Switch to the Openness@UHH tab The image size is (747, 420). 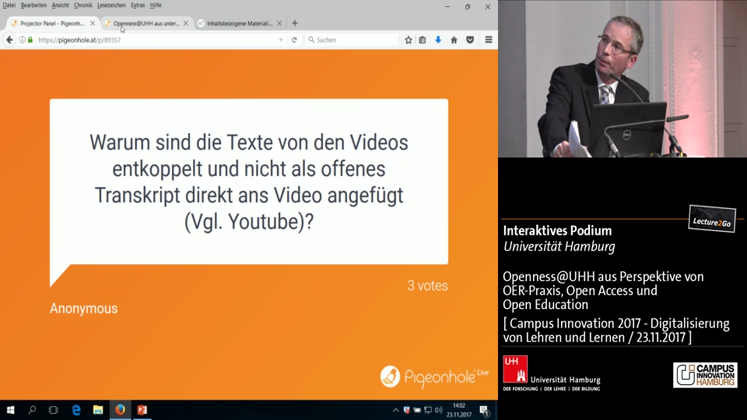pos(146,23)
